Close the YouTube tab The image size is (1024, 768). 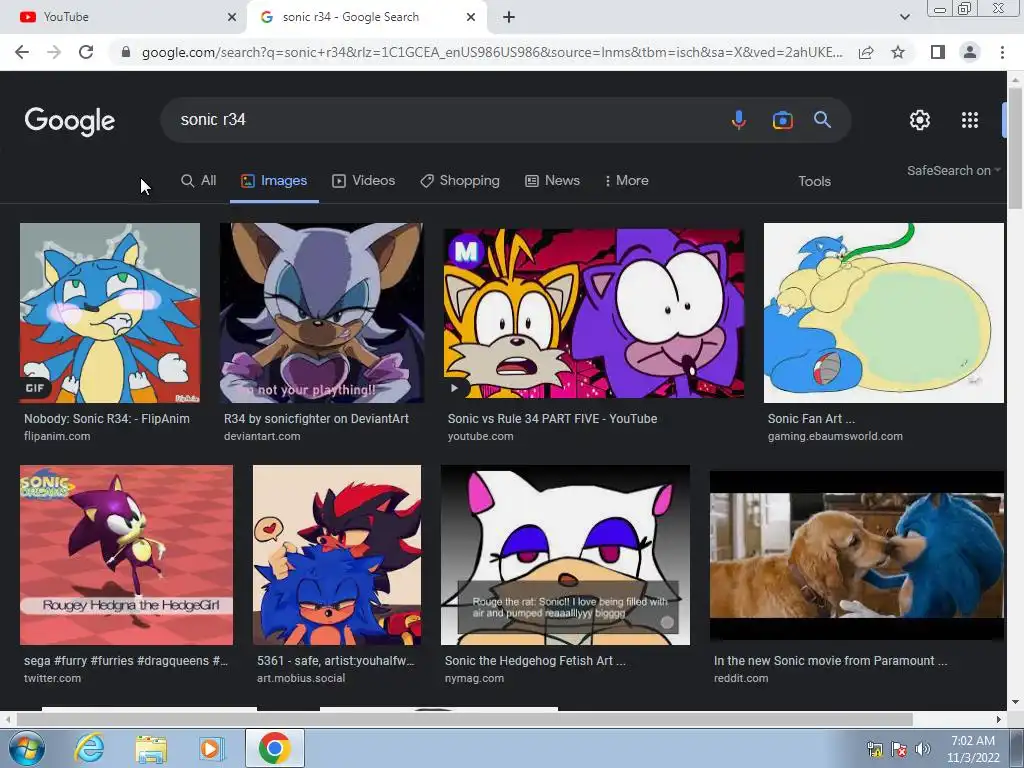point(232,18)
